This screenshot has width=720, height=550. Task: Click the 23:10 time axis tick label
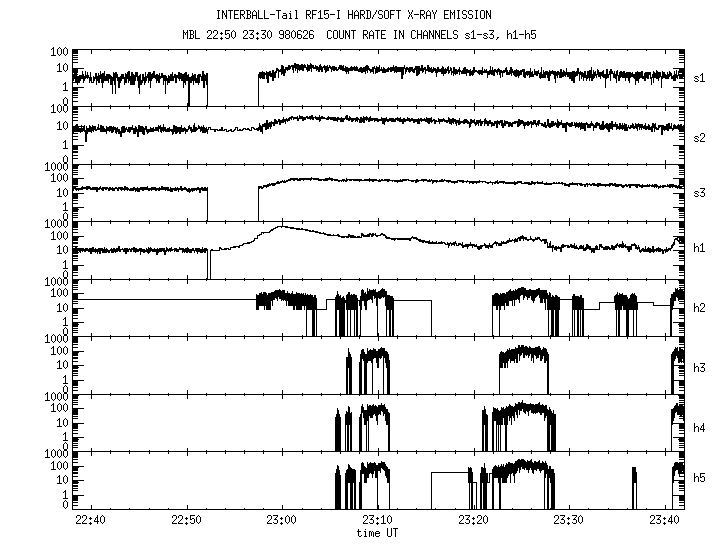[377, 520]
